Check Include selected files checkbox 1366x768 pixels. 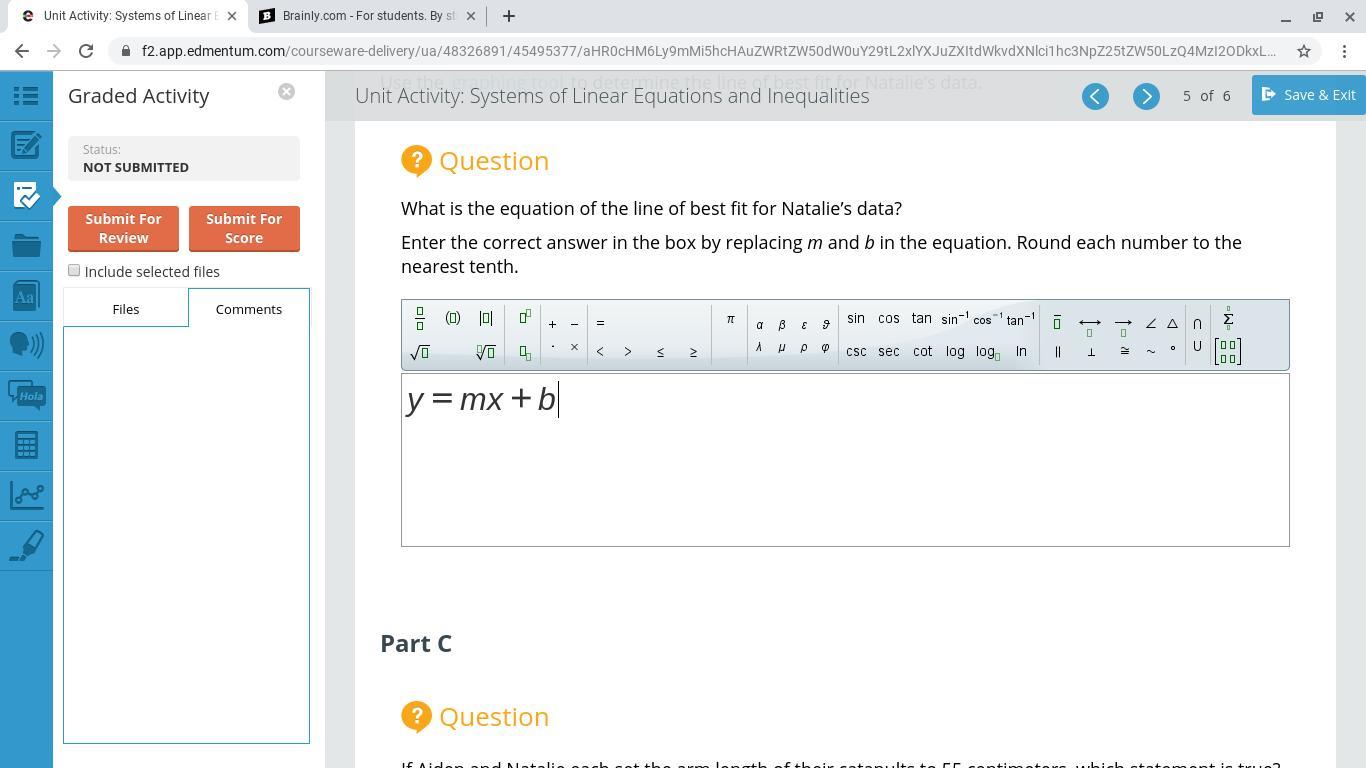pyautogui.click(x=74, y=270)
